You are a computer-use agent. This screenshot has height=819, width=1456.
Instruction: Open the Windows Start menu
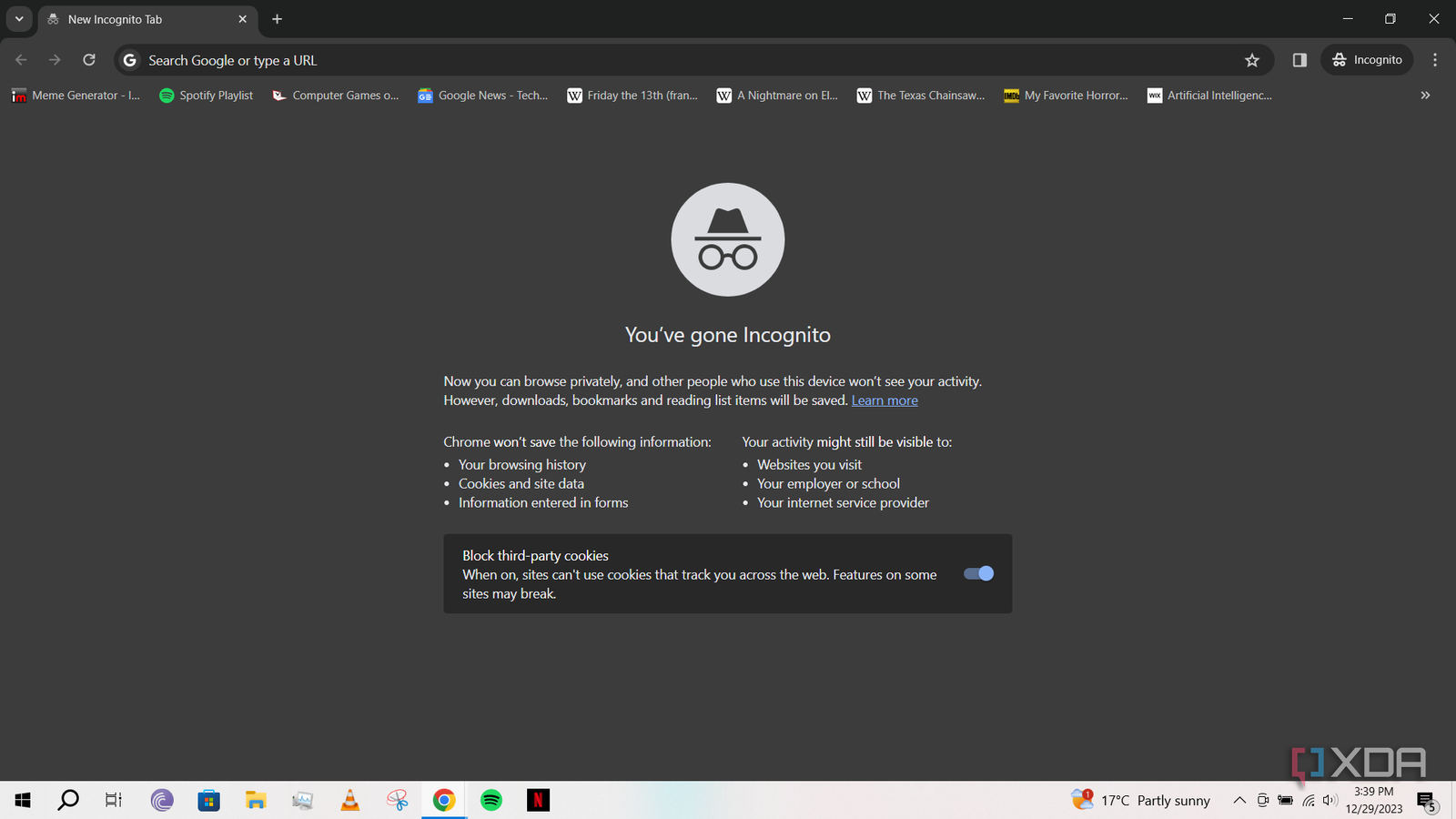[x=23, y=800]
